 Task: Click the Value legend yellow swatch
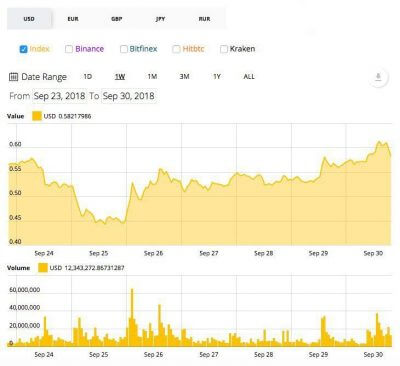pyautogui.click(x=37, y=116)
